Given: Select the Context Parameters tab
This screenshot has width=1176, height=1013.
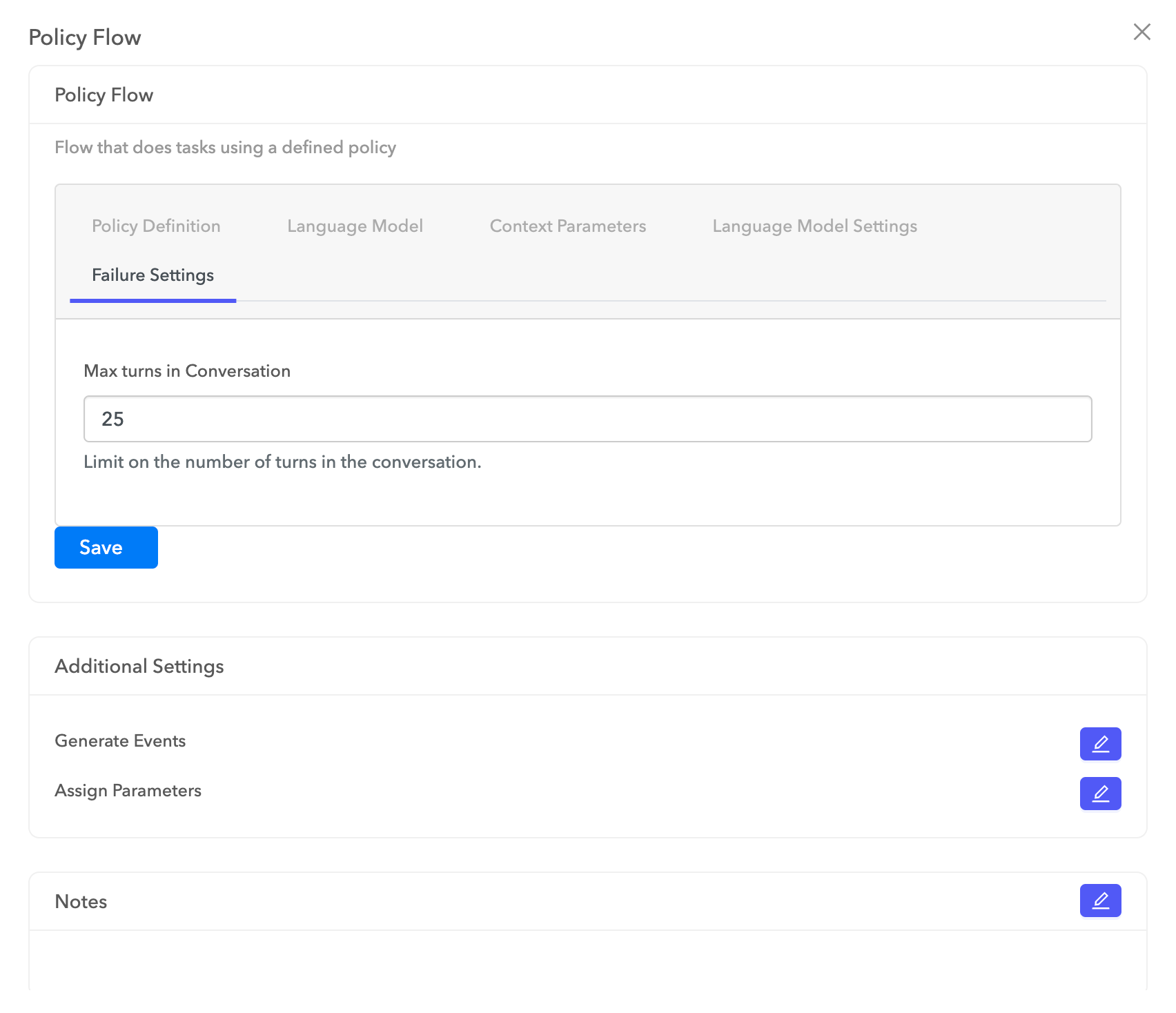Looking at the screenshot, I should pyautogui.click(x=567, y=226).
